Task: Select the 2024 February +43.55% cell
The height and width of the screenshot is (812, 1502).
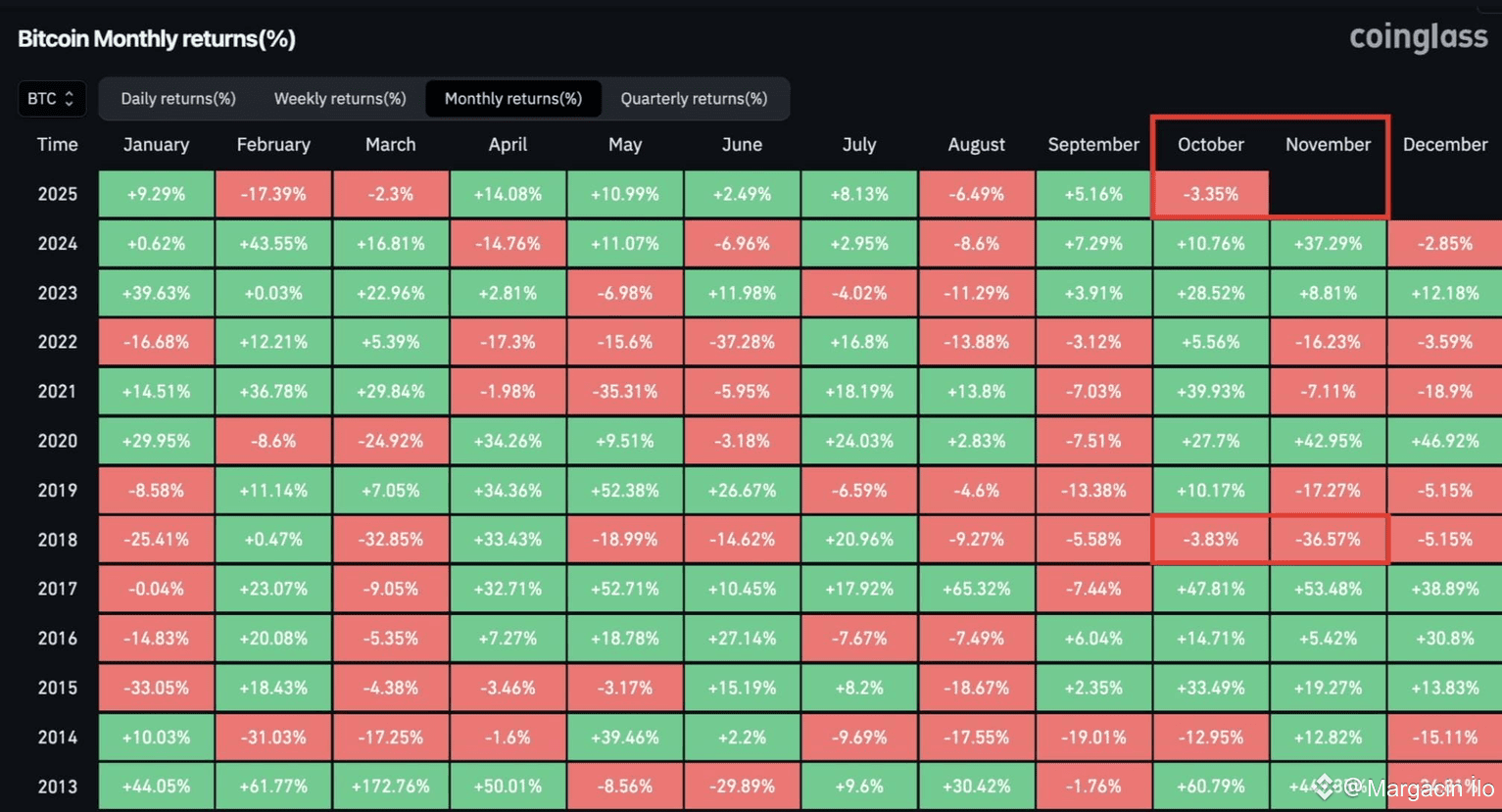Action: pos(273,243)
